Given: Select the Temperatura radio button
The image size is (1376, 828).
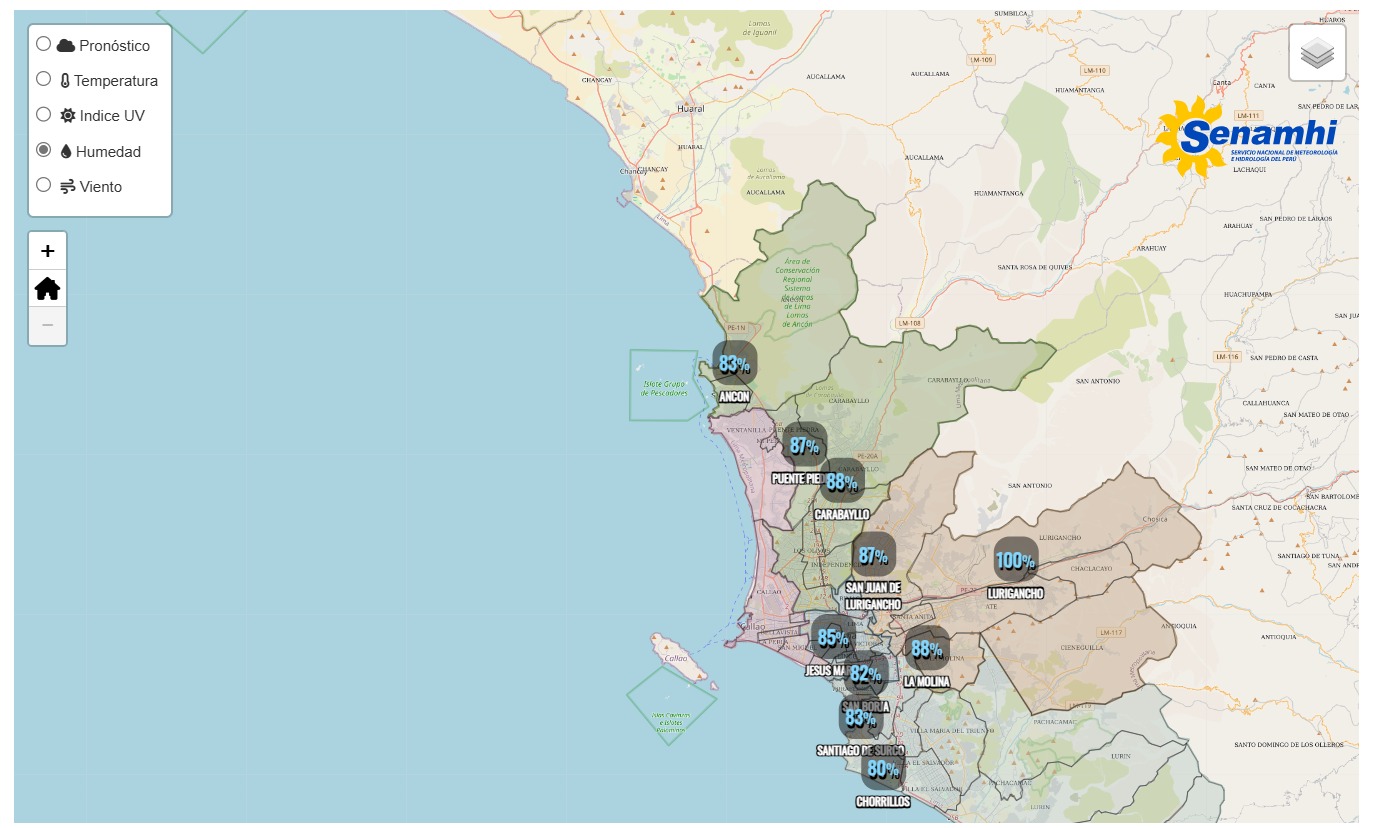Looking at the screenshot, I should click(43, 79).
